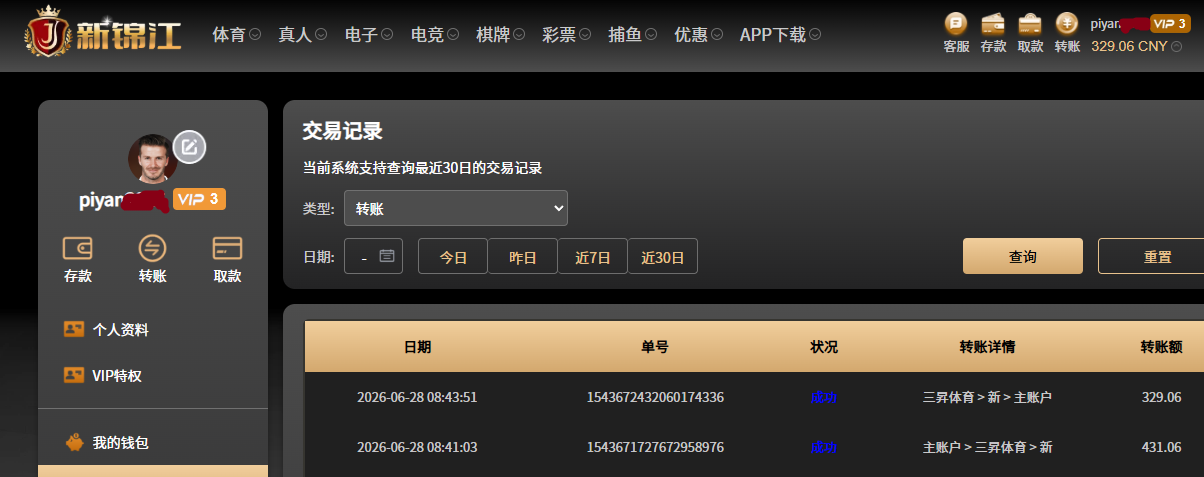Expand the 真人 menu
The height and width of the screenshot is (477, 1204).
(303, 34)
